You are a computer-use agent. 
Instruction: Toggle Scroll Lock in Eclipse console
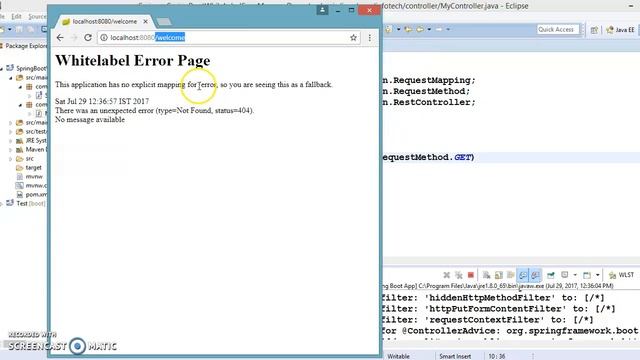coord(498,275)
